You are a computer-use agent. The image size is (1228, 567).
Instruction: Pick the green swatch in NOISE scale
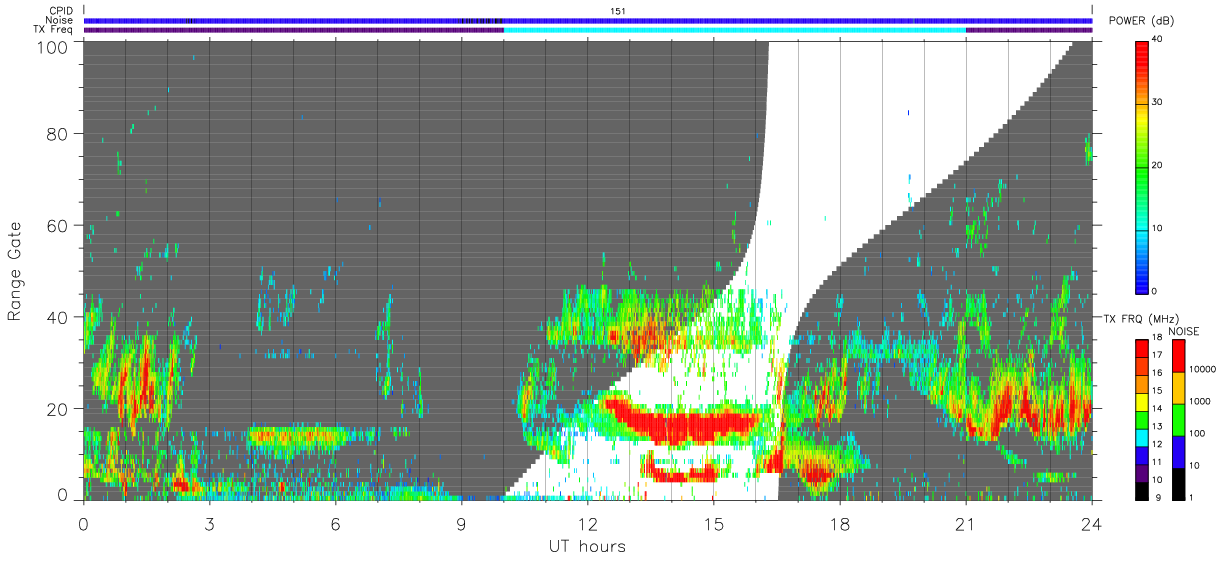point(1178,419)
